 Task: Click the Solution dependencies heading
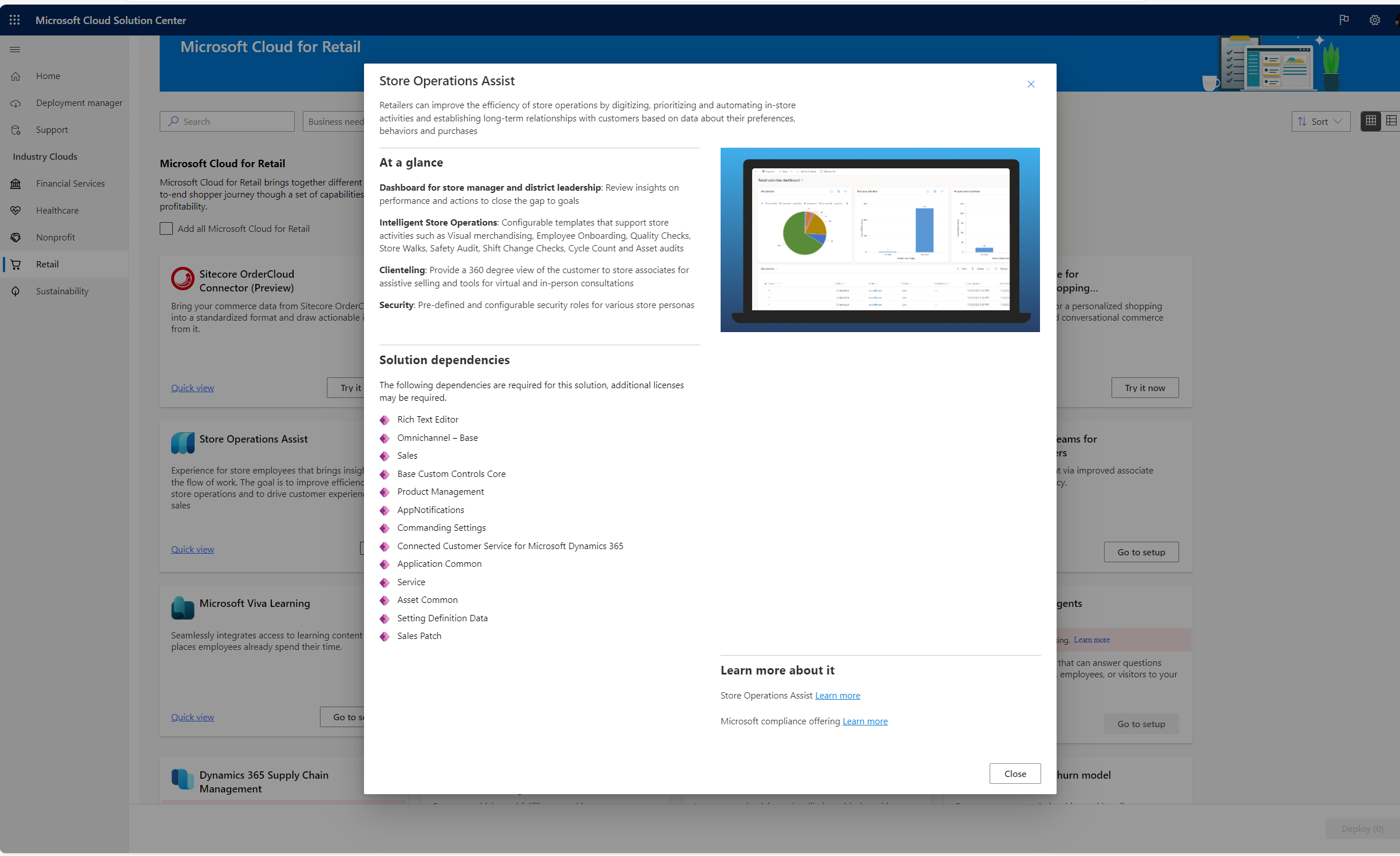444,360
